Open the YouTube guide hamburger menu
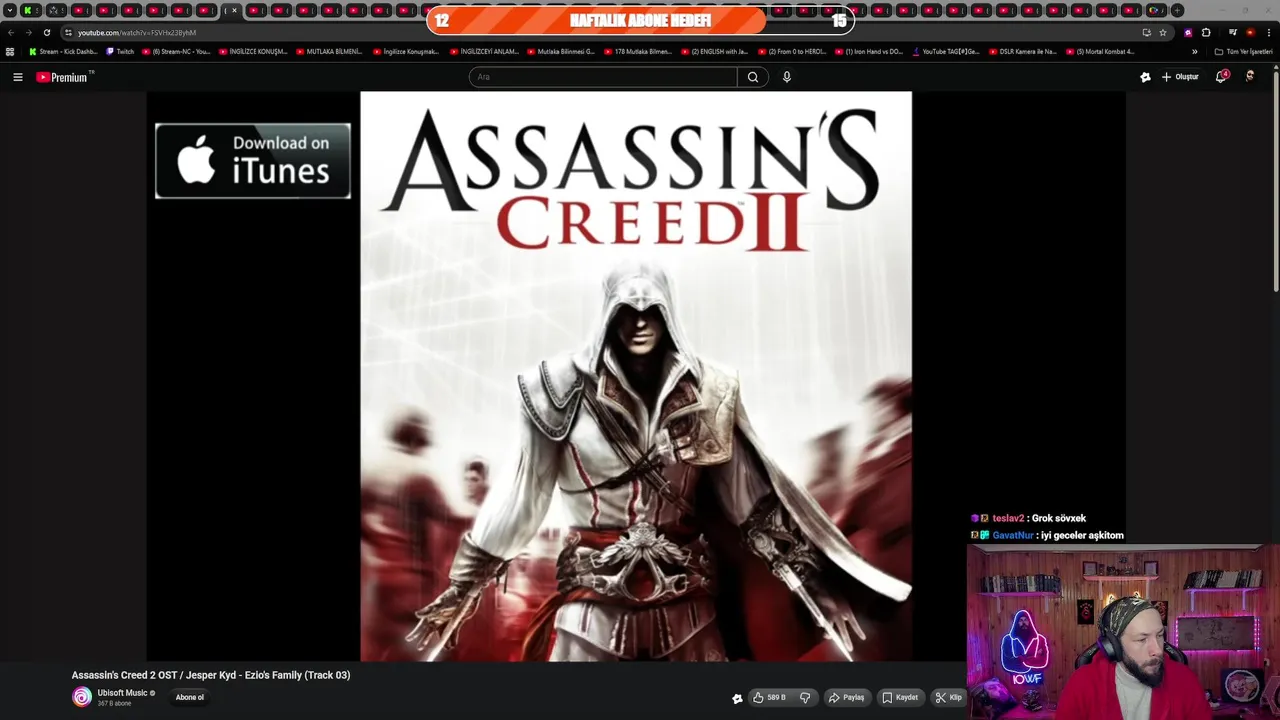The height and width of the screenshot is (720, 1280). [x=17, y=77]
